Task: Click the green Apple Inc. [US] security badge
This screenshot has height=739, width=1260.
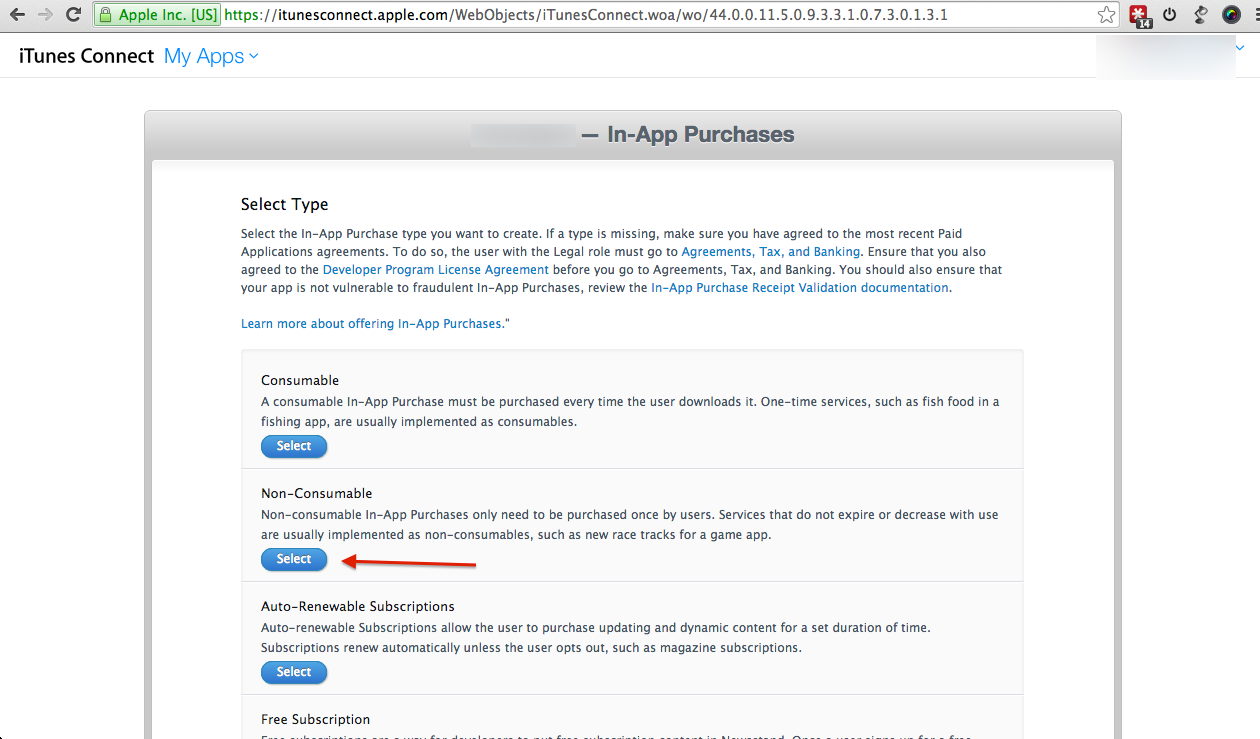Action: 158,15
